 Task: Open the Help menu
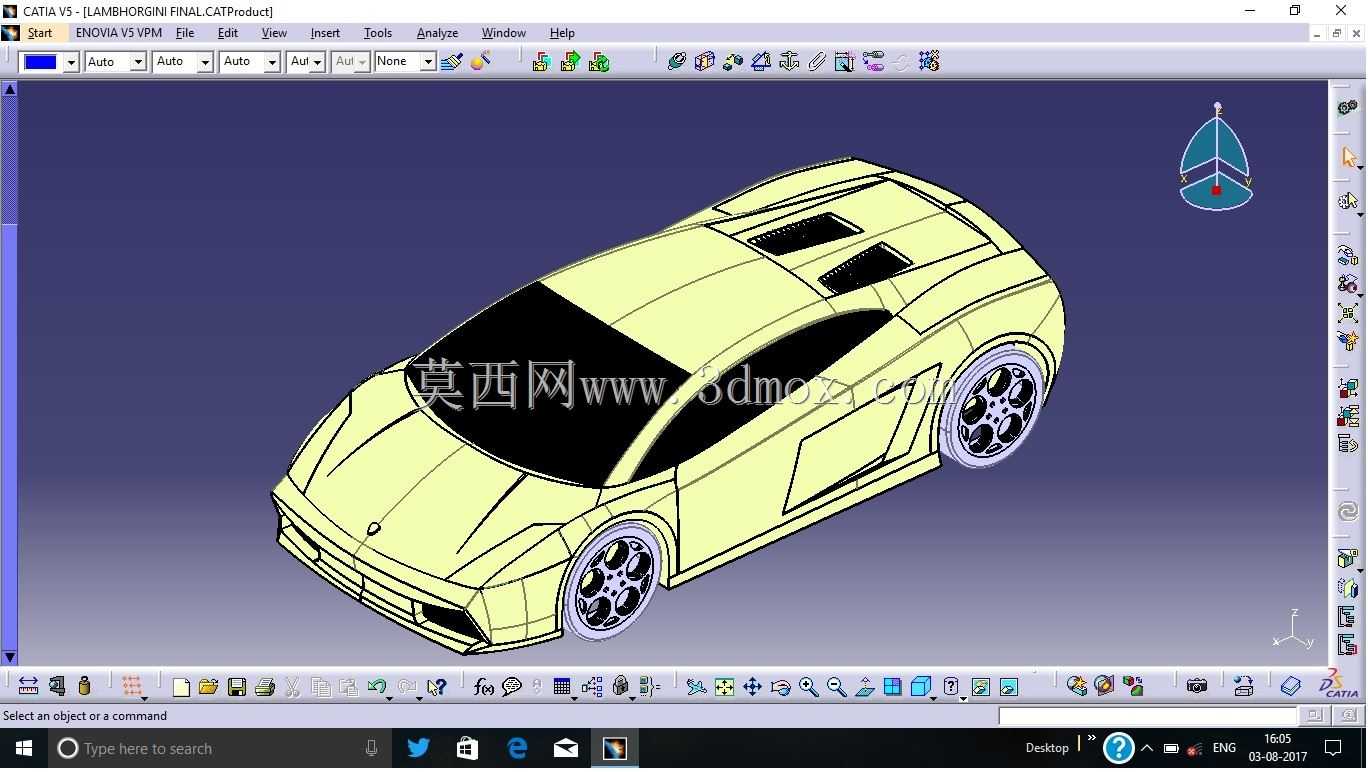(562, 33)
